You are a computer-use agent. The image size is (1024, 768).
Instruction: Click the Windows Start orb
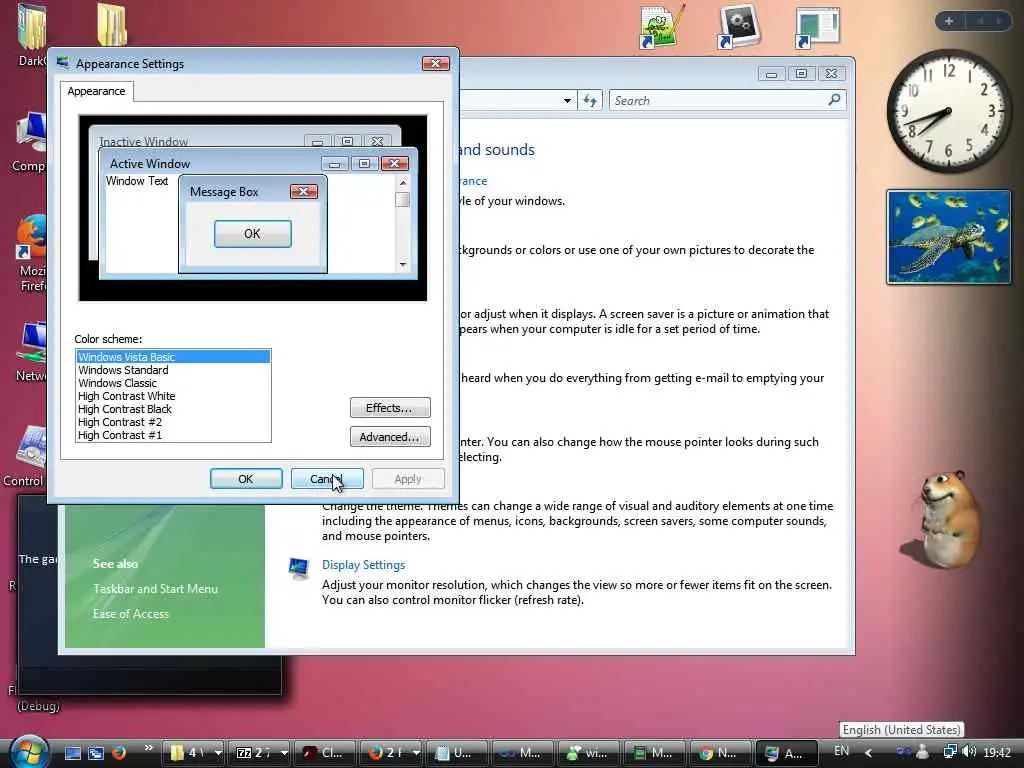pyautogui.click(x=27, y=752)
